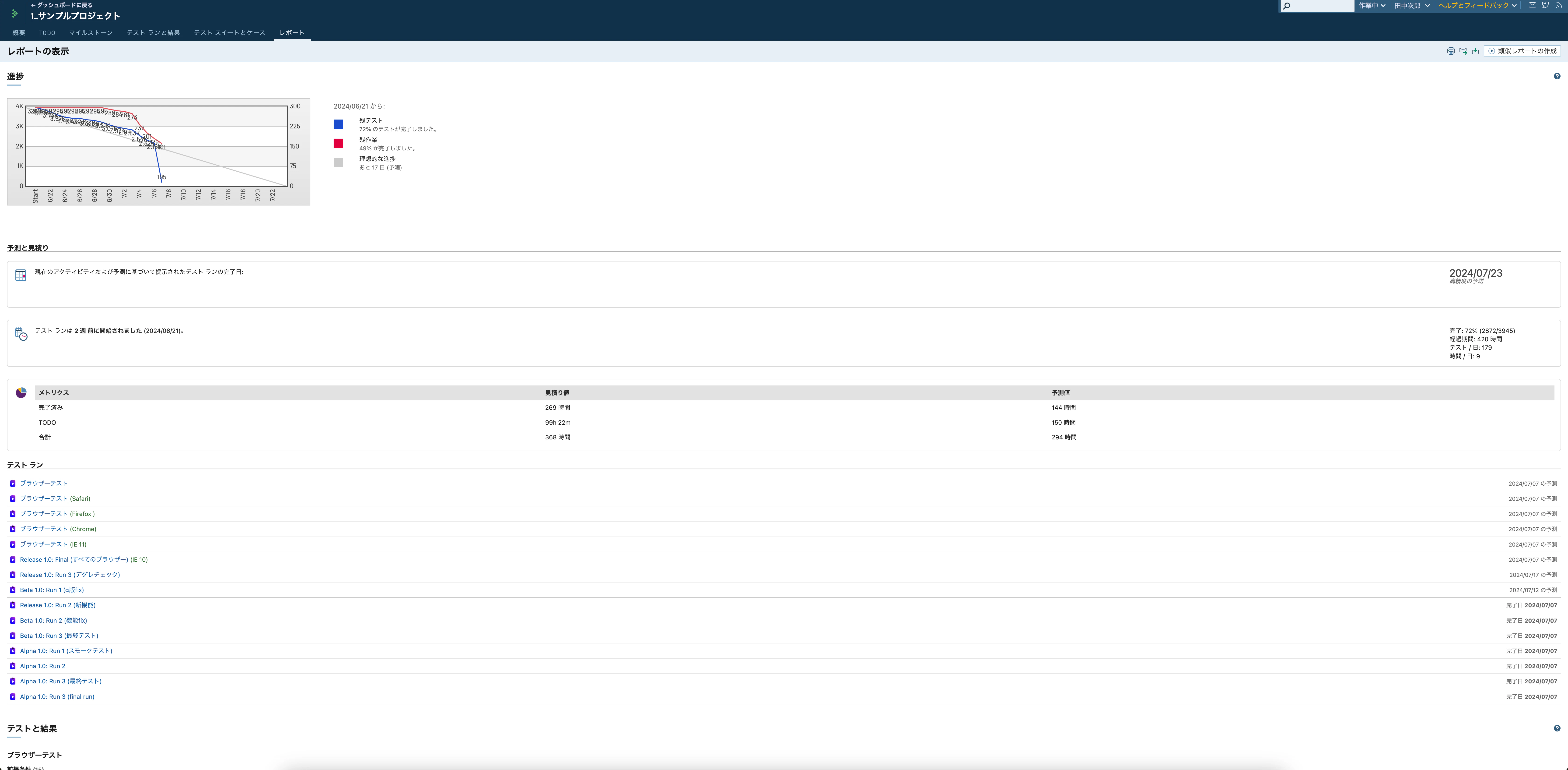Click the あと 17 日 (予測) legend text

[380, 168]
